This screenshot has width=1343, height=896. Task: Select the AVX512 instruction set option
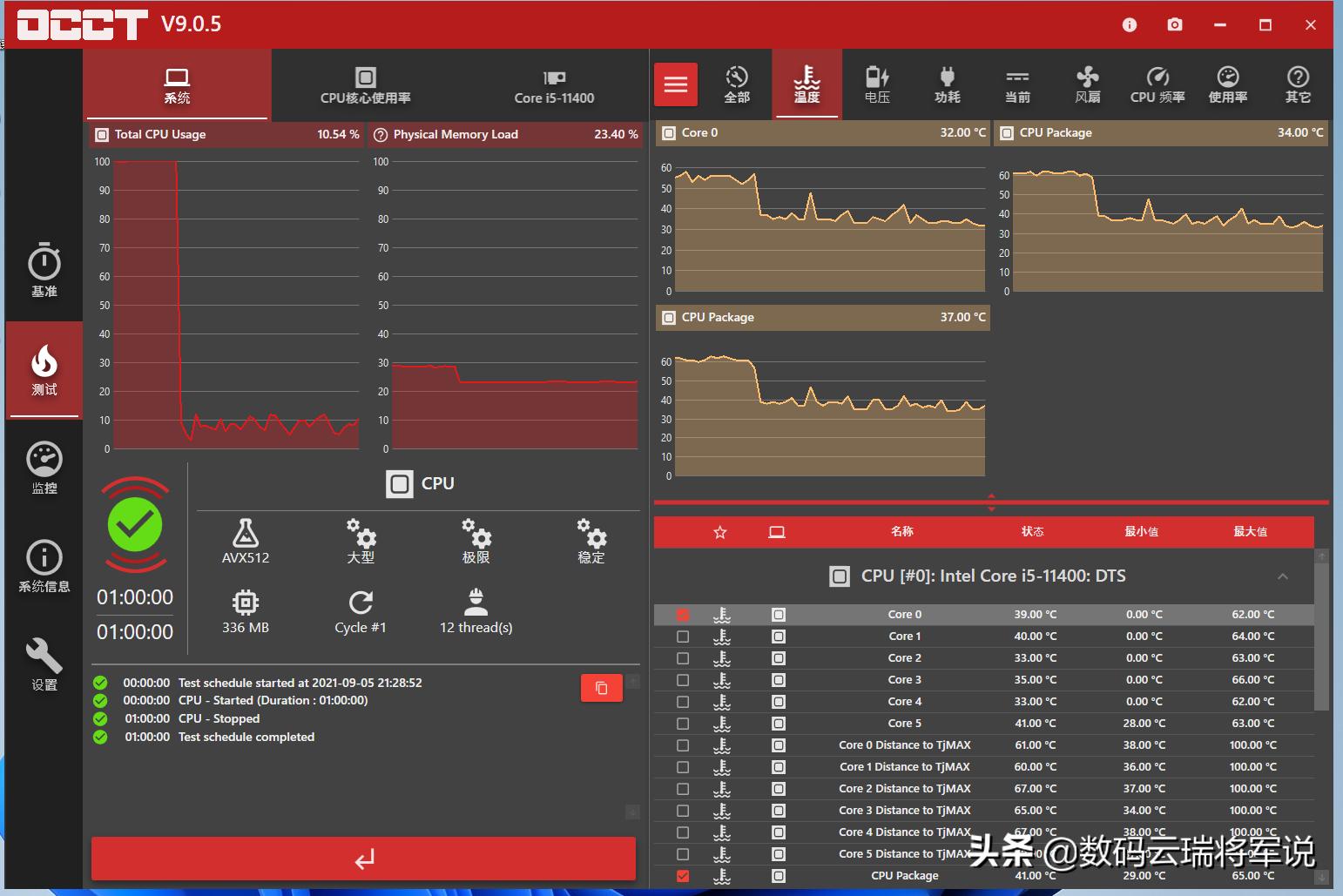(x=246, y=542)
